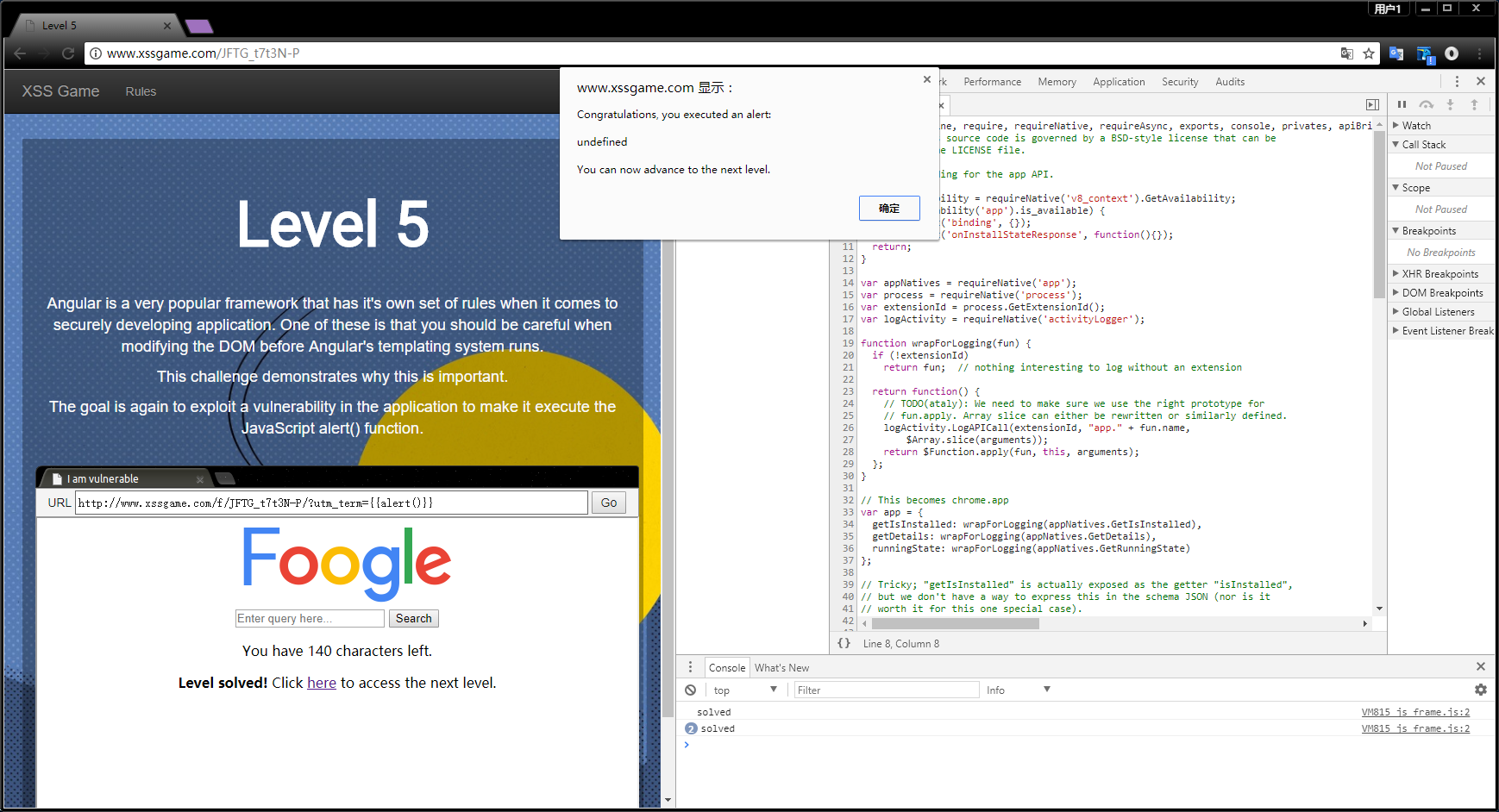Image resolution: width=1499 pixels, height=812 pixels.
Task: Expand the XHR Breakpoints section
Action: click(x=1439, y=274)
